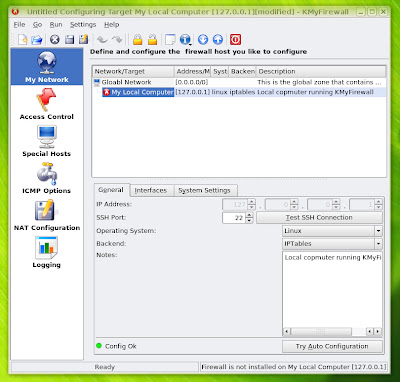Click the Backen column header
Image resolution: width=400 pixels, height=382 pixels.
243,71
